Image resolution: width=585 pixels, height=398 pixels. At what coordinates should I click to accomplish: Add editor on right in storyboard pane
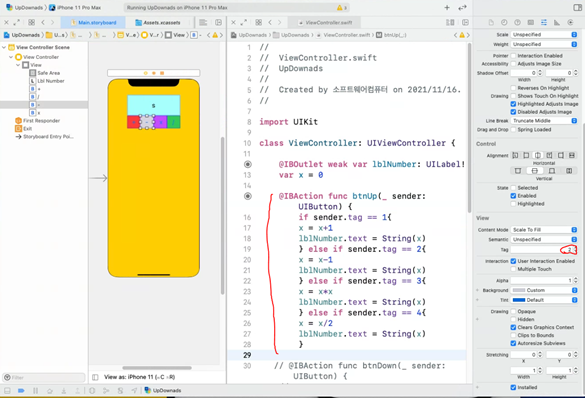coord(219,23)
